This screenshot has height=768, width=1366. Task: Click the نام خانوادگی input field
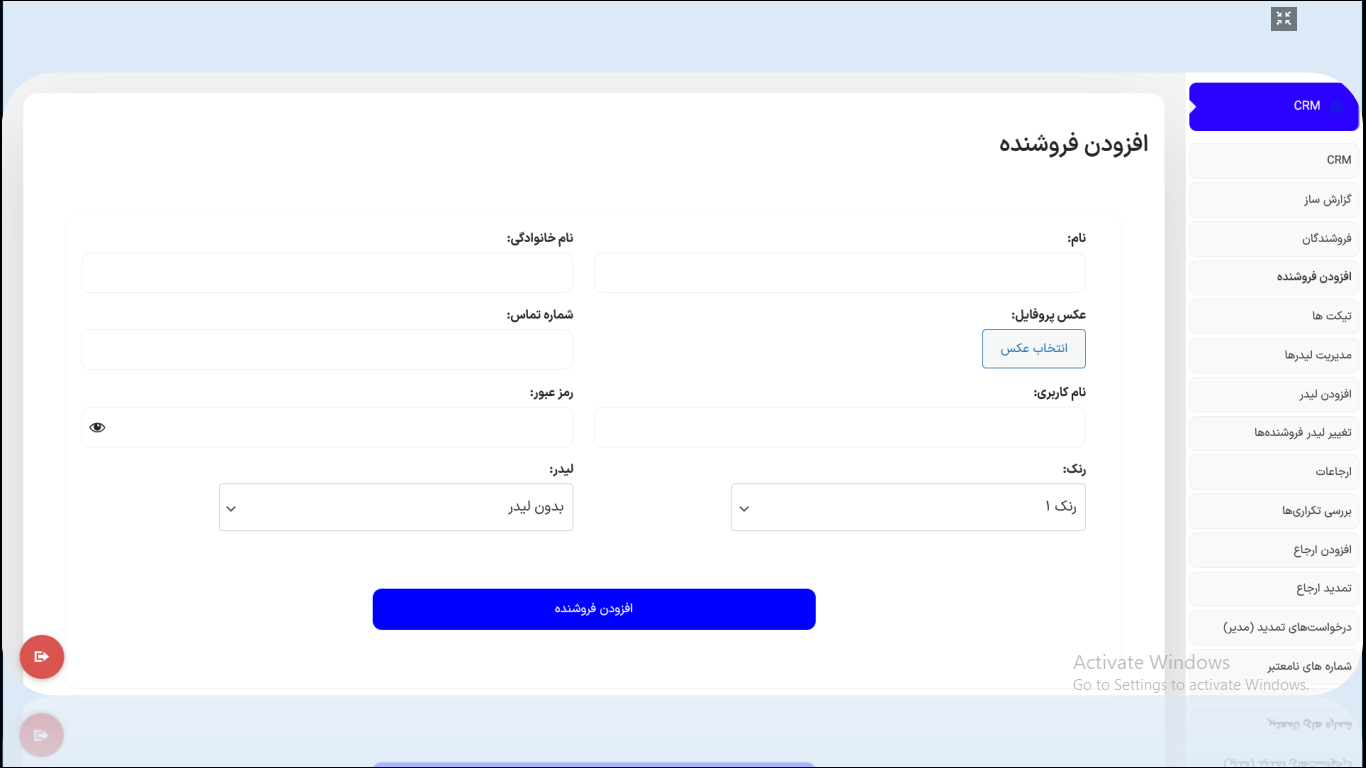tap(327, 273)
